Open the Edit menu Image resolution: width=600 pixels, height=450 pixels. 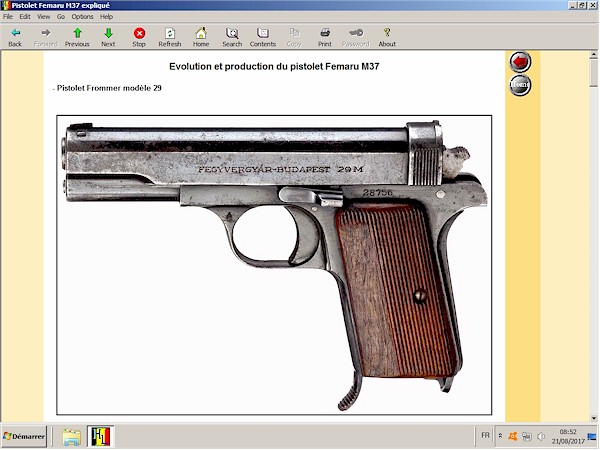[x=25, y=16]
